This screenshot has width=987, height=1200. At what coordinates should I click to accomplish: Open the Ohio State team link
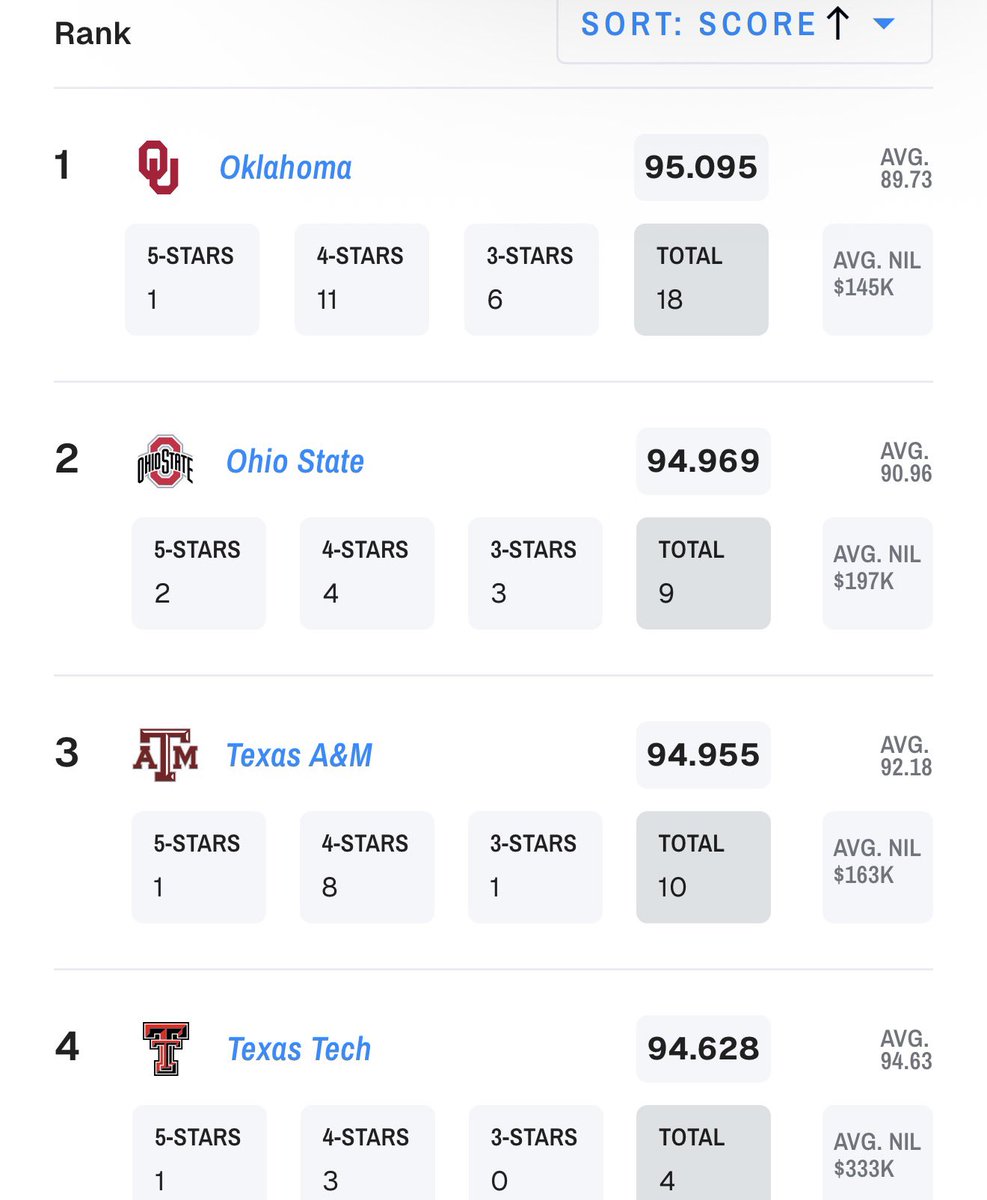[x=295, y=461]
